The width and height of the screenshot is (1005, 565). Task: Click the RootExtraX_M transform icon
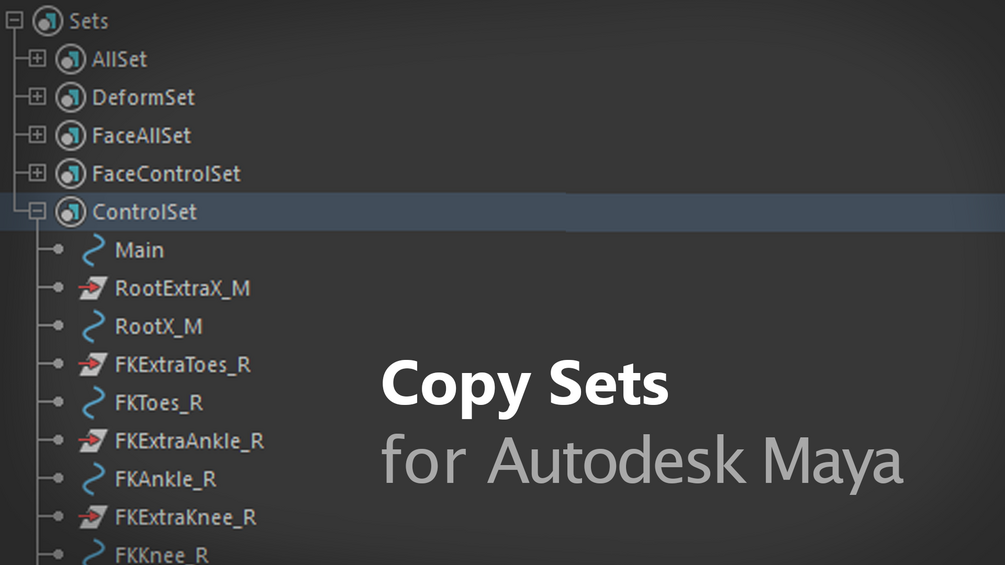(x=93, y=289)
